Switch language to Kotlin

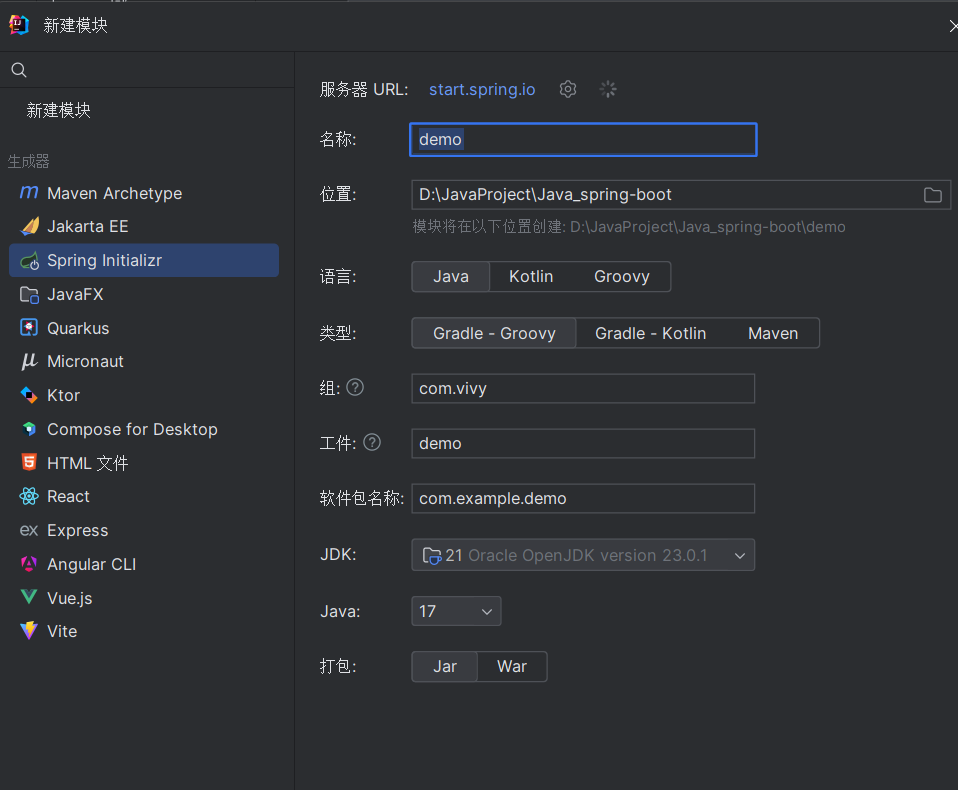(x=531, y=276)
